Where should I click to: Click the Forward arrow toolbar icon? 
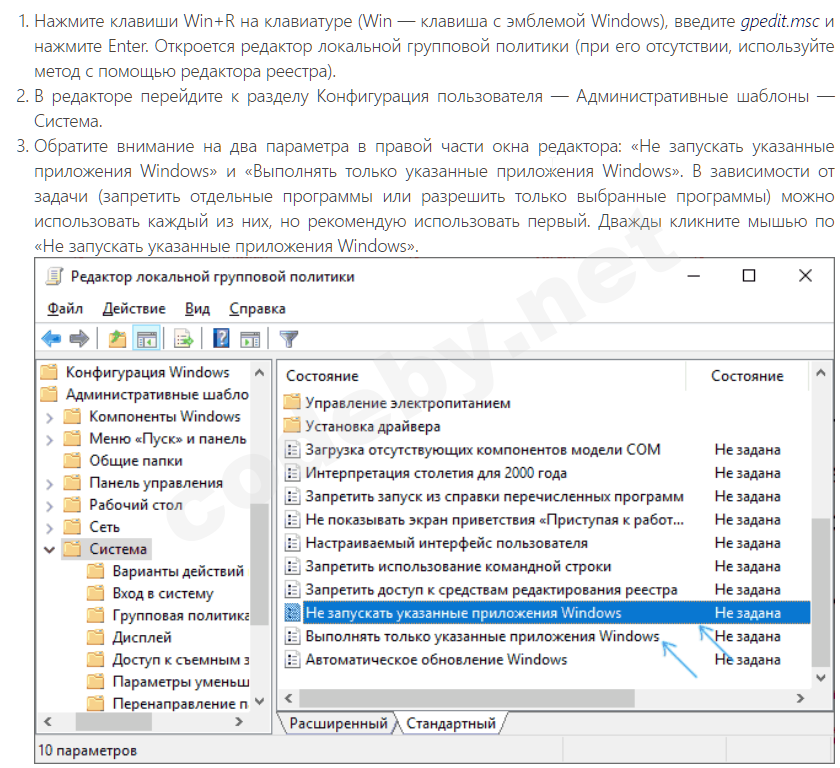pyautogui.click(x=79, y=339)
